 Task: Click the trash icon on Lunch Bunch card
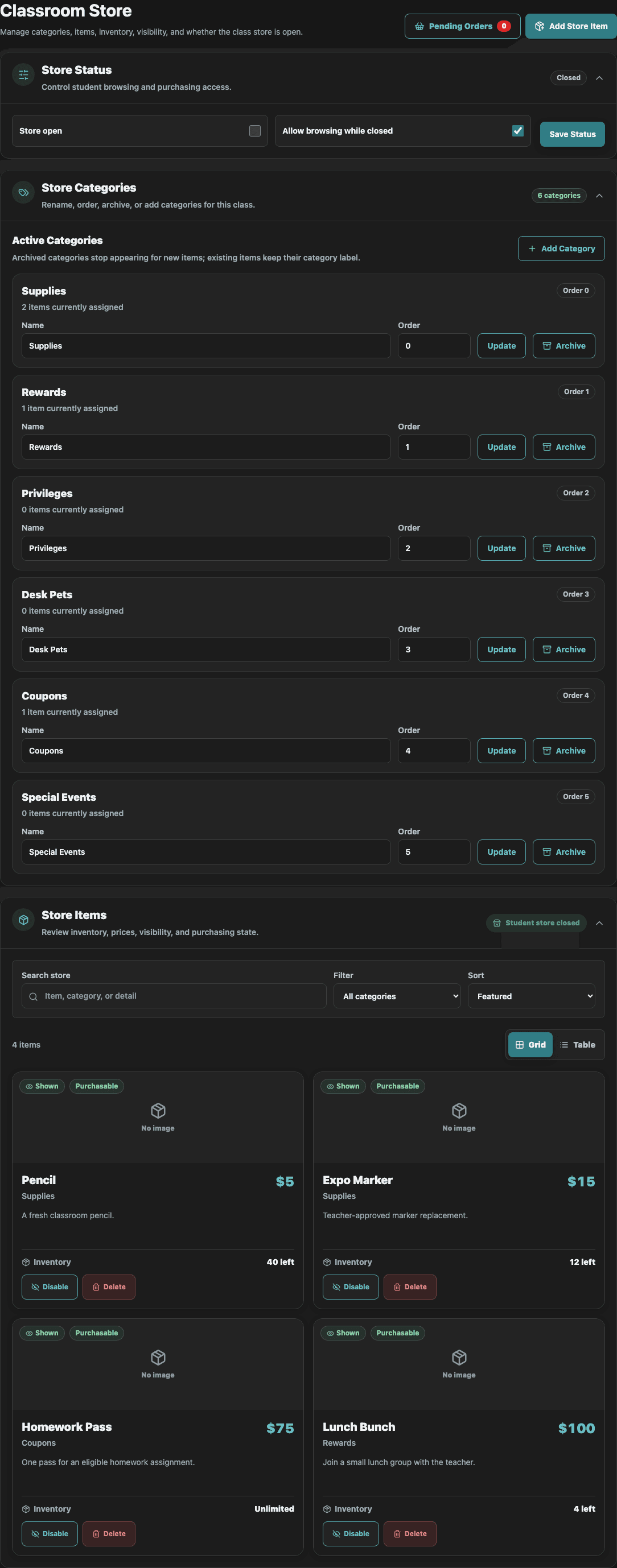(397, 1533)
